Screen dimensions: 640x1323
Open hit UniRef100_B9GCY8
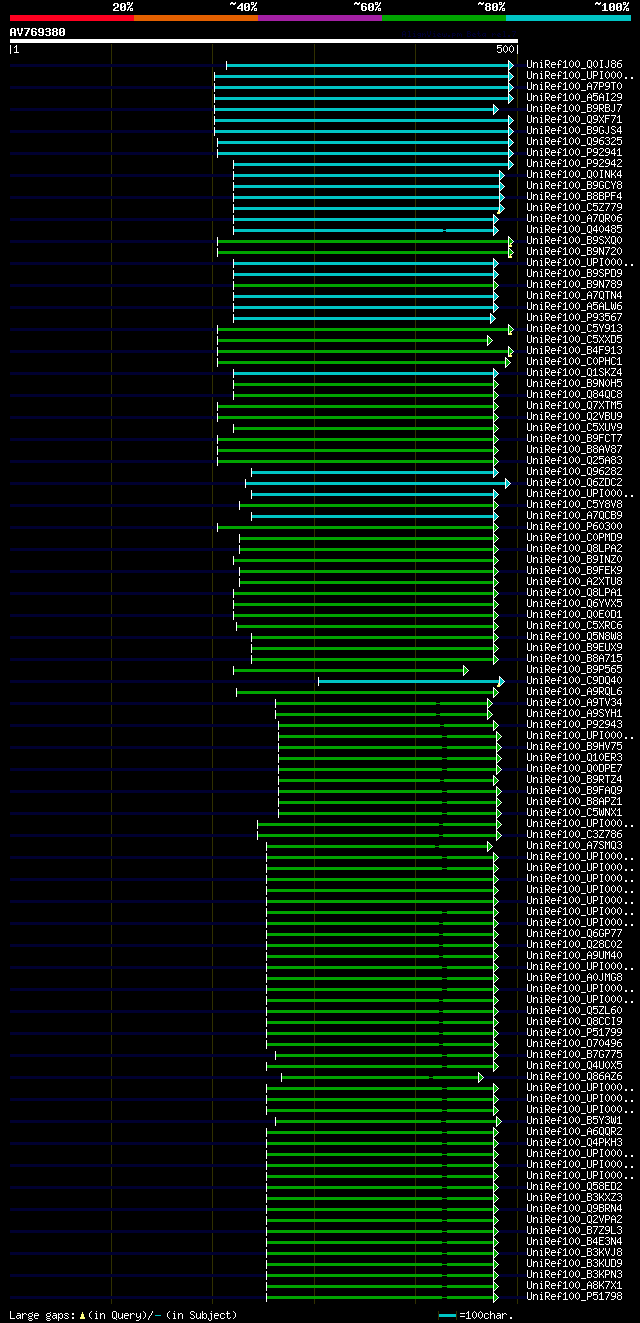[574, 186]
